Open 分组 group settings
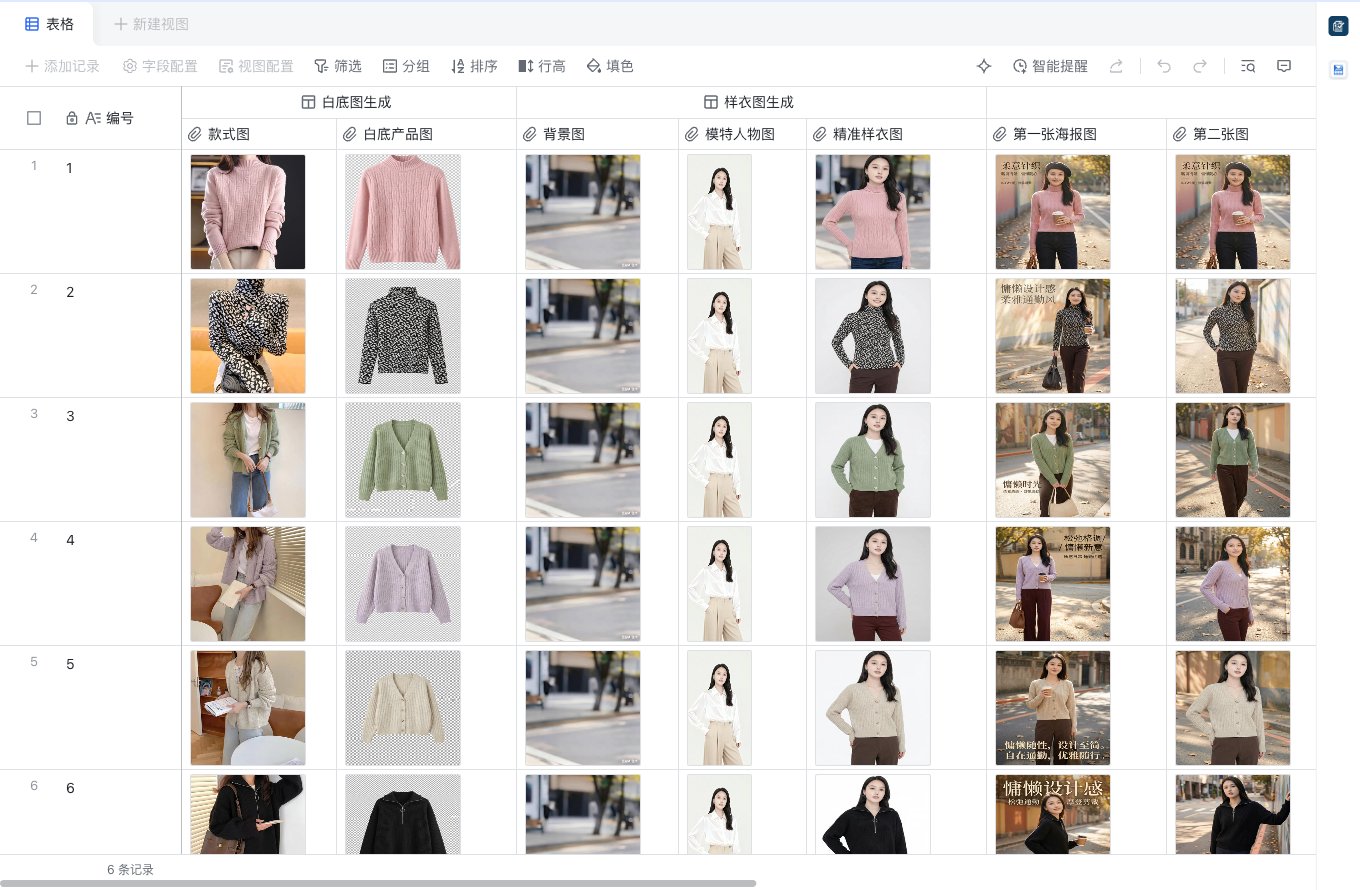Image resolution: width=1360 pixels, height=890 pixels. (x=406, y=66)
